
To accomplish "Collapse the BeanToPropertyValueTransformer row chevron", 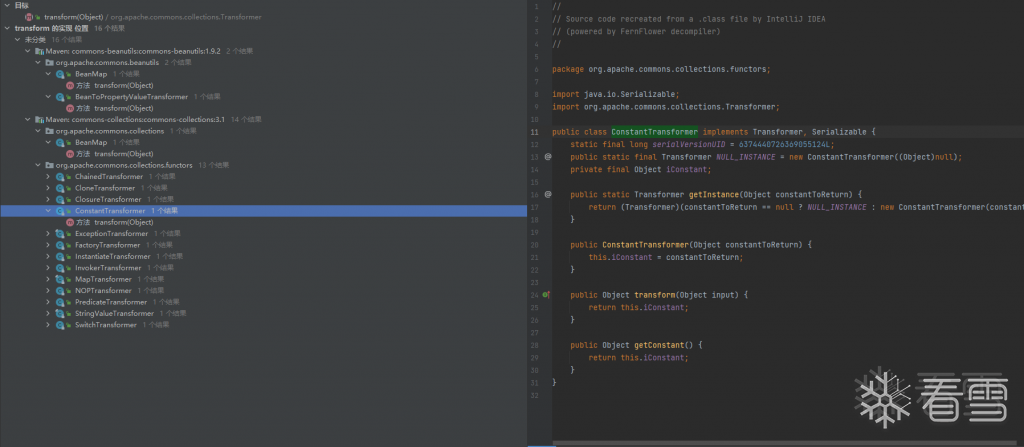I will point(48,97).
